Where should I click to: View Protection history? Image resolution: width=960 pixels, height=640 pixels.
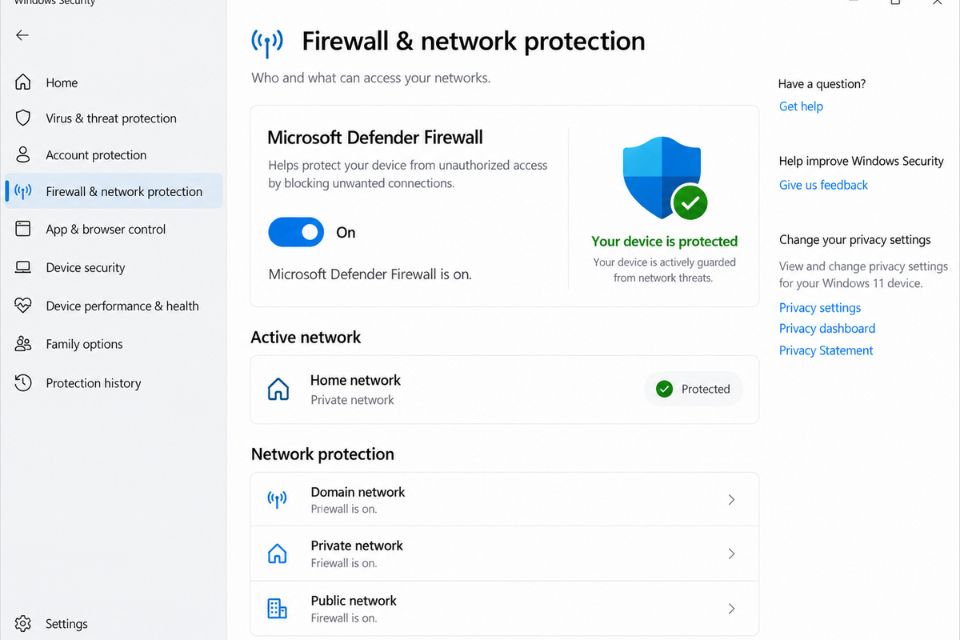click(114, 383)
